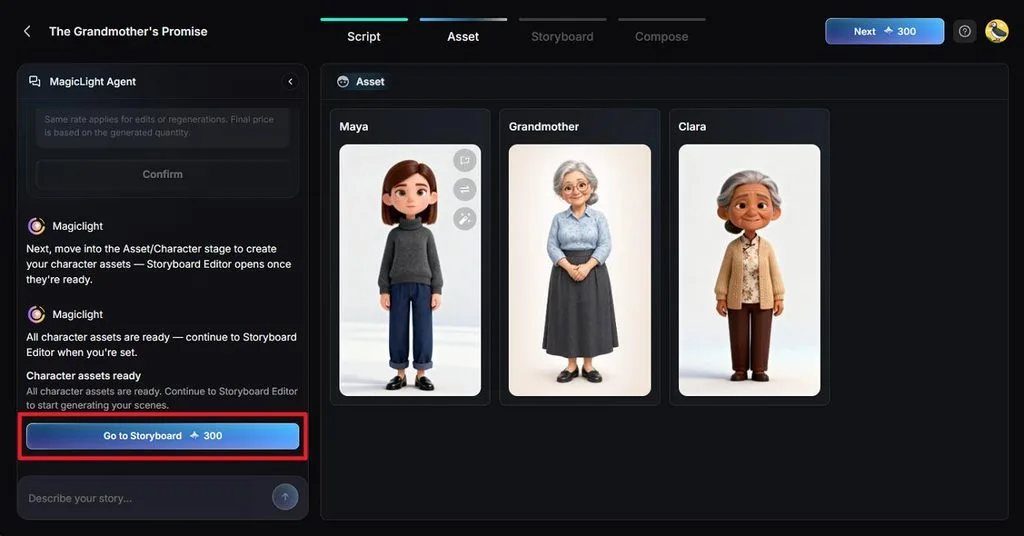Switch to the Asset tab
The height and width of the screenshot is (536, 1024).
(x=463, y=37)
